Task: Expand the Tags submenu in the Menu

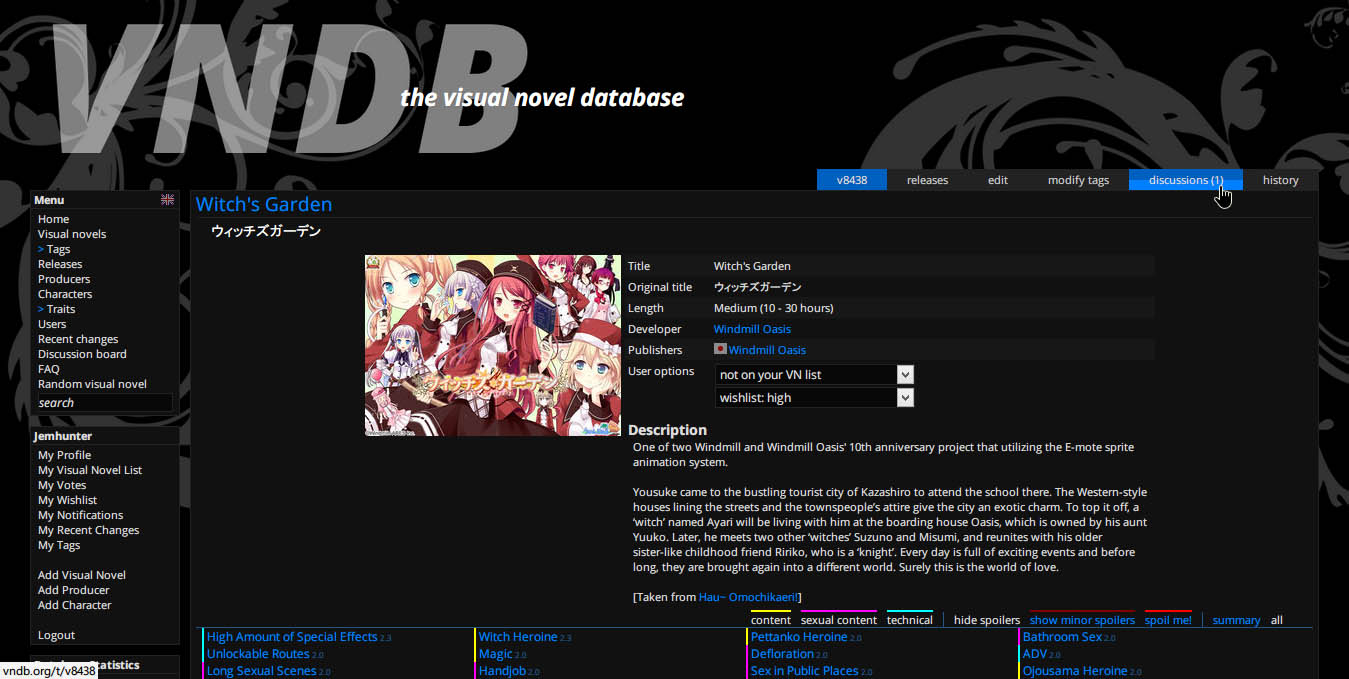Action: pos(57,248)
